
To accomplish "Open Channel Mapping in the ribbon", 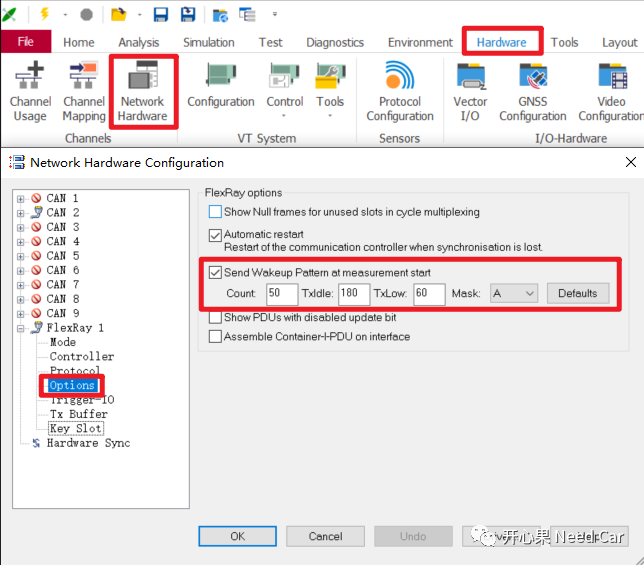I will [x=84, y=92].
